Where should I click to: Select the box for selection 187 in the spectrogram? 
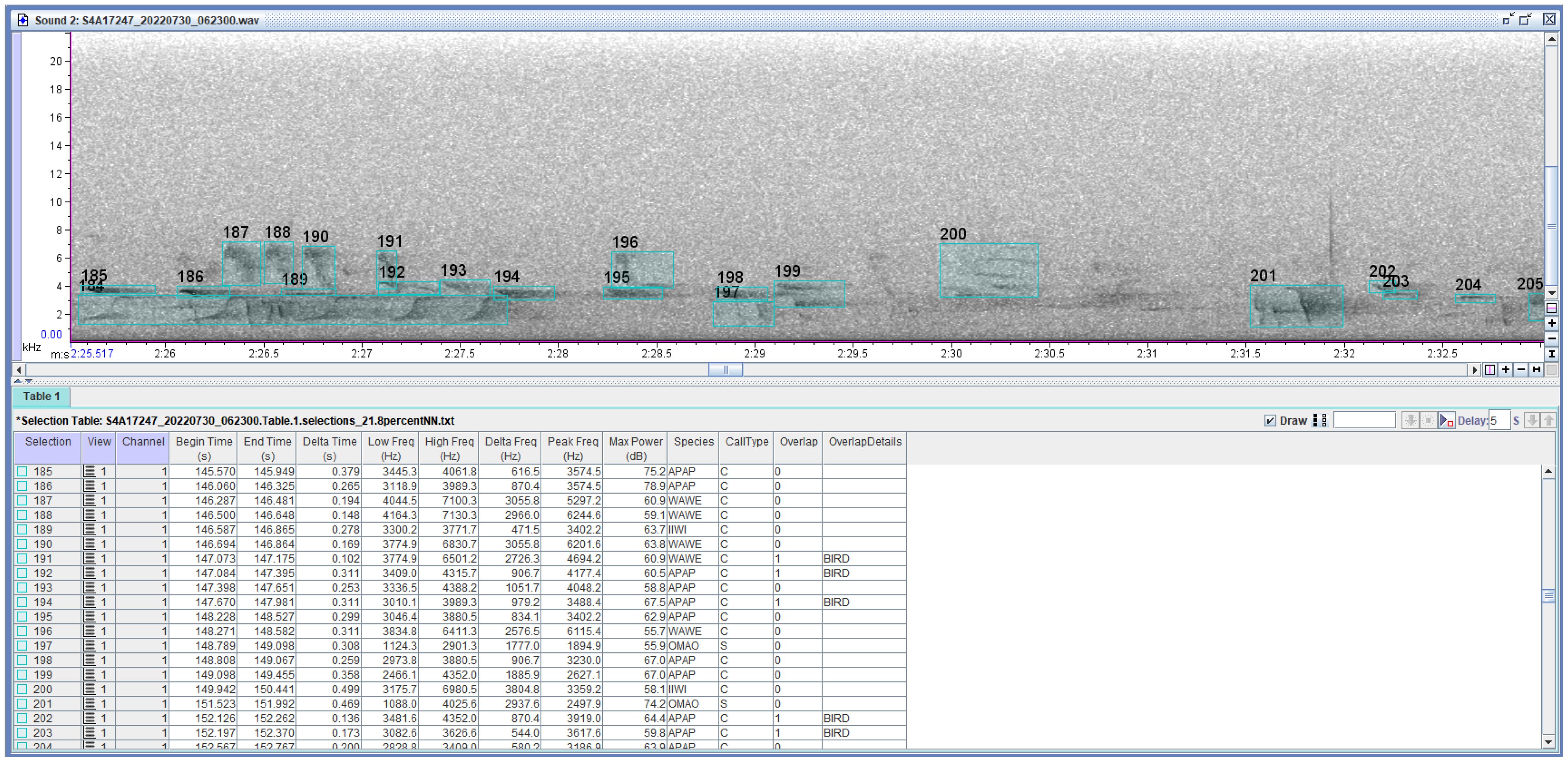coord(241,263)
